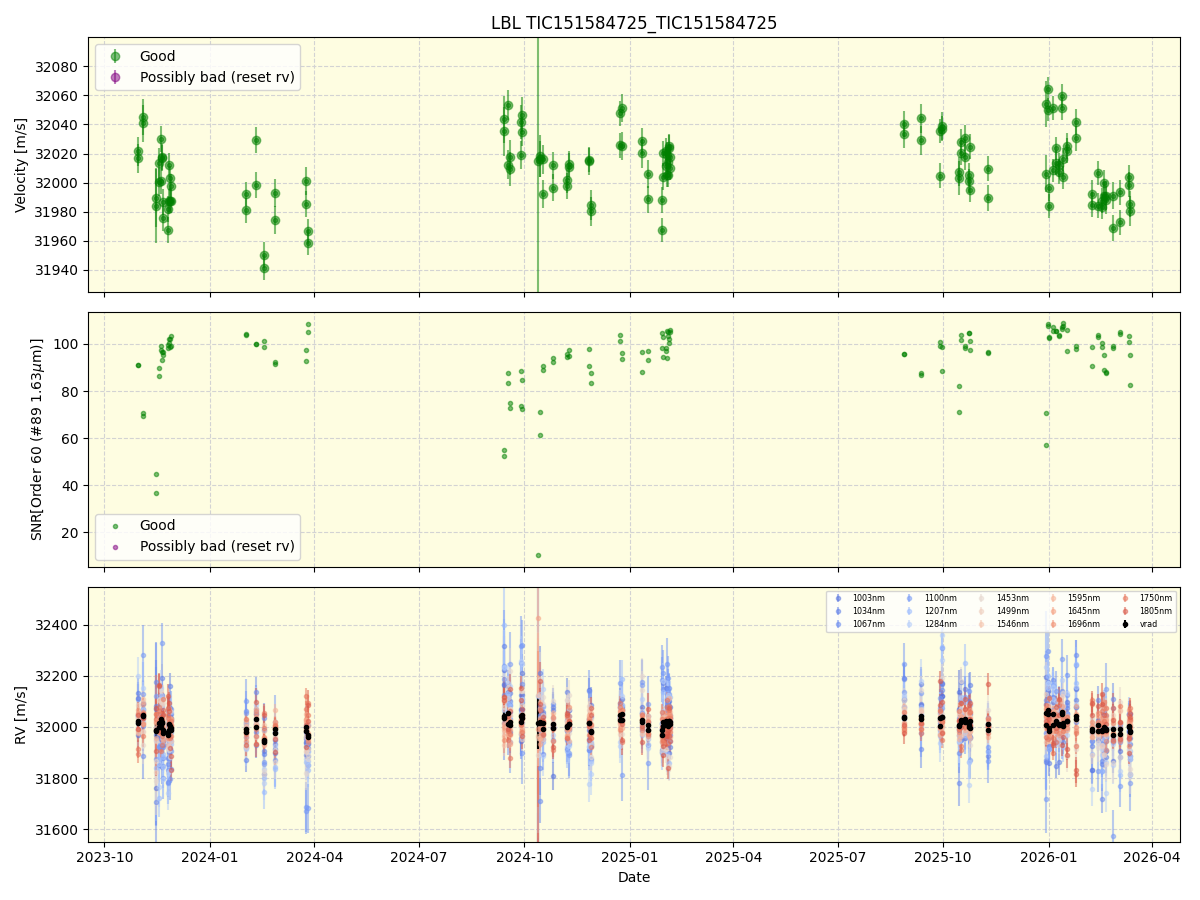Click the 'RV [m/s]' y-axis label
The image size is (1200, 900).
coord(21,714)
